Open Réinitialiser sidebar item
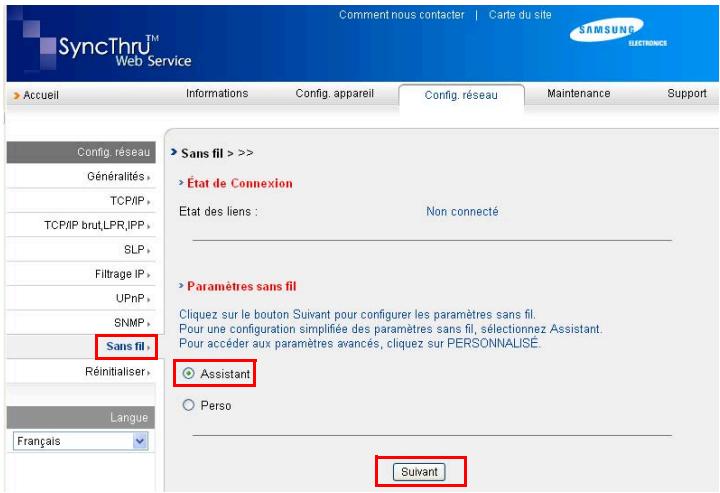720x493 pixels. [115, 371]
